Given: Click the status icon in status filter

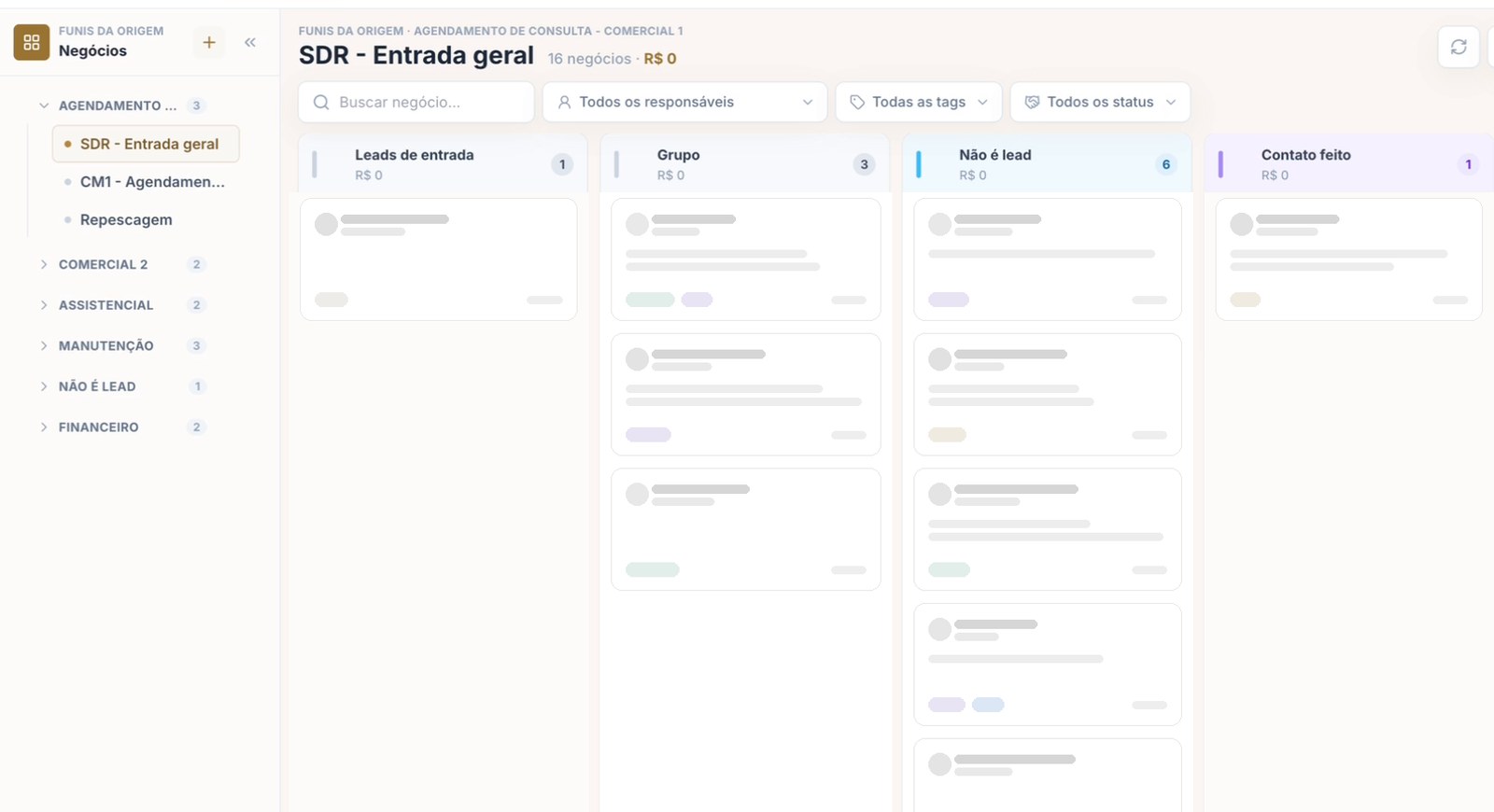Looking at the screenshot, I should (x=1032, y=103).
